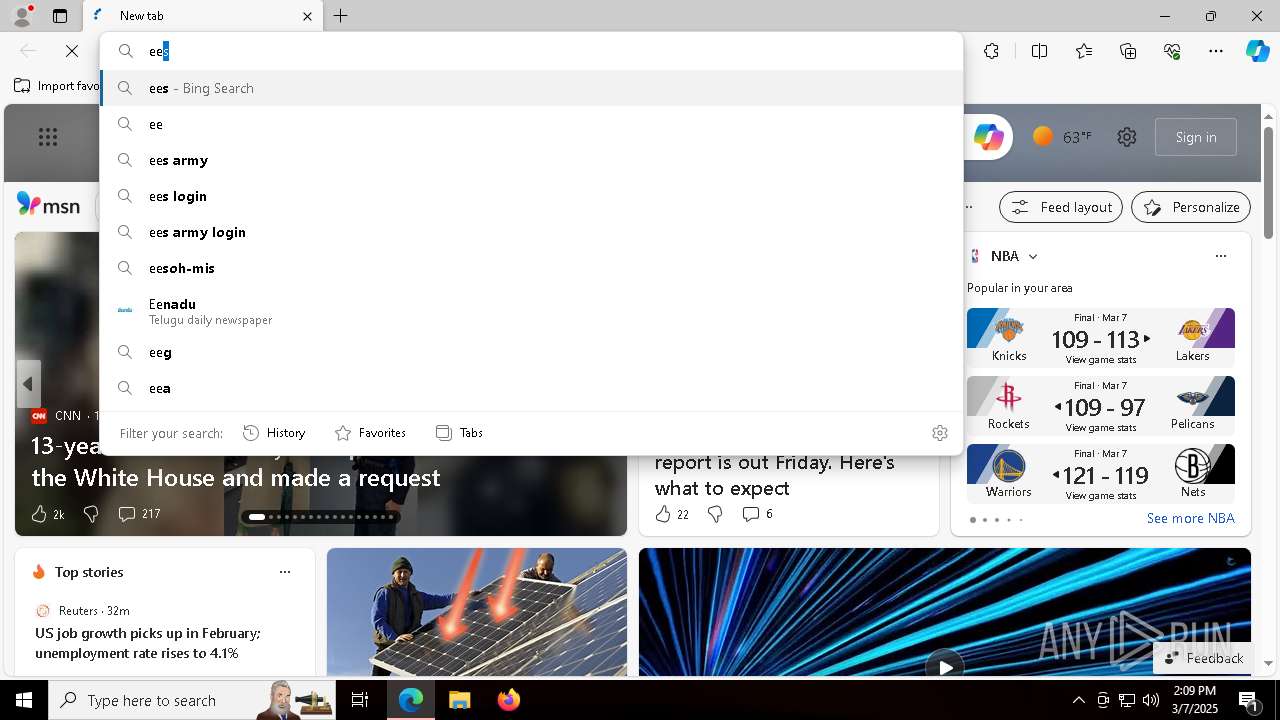
Task: Filter search by History
Action: [x=274, y=433]
